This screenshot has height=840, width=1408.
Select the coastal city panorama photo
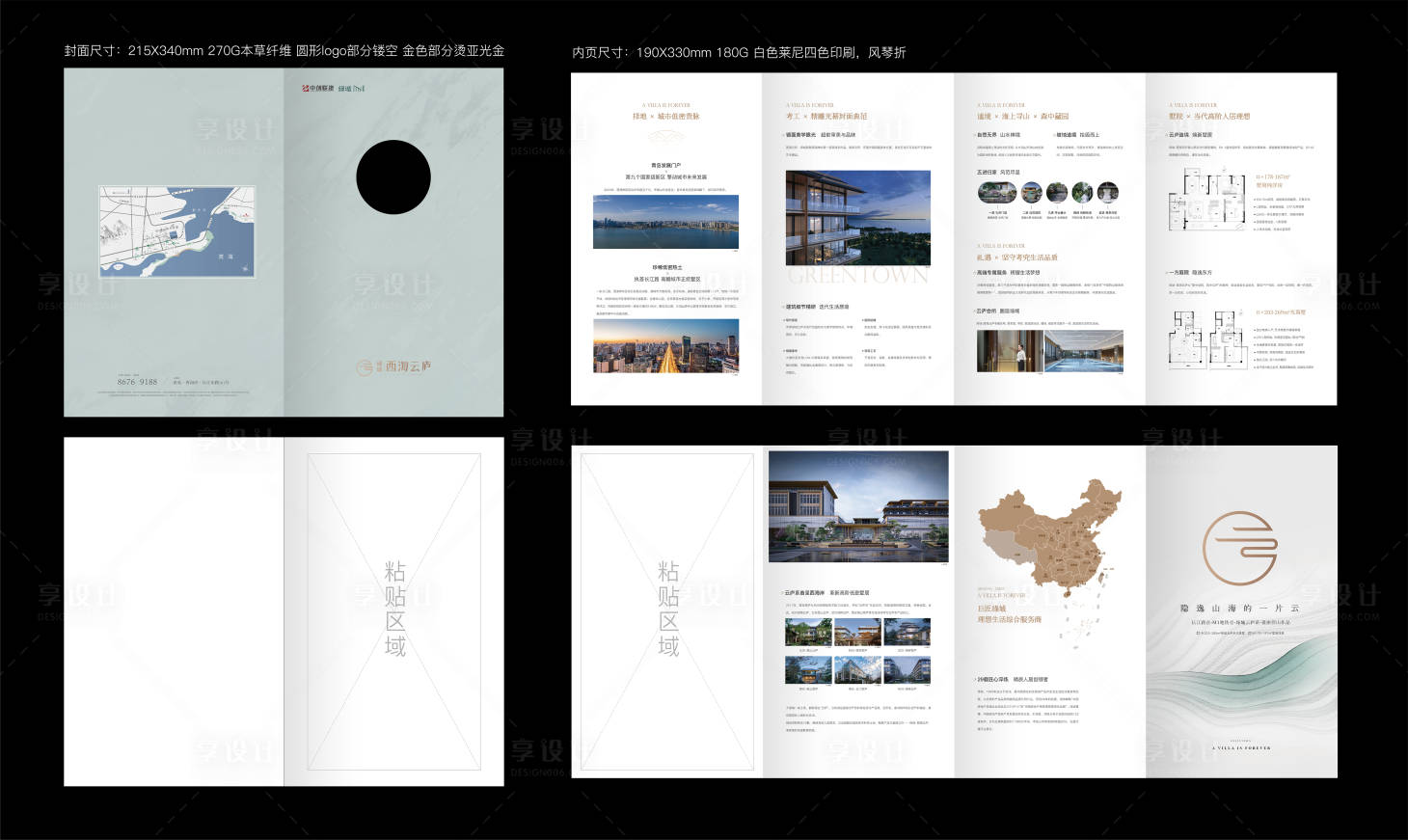pyautogui.click(x=665, y=222)
